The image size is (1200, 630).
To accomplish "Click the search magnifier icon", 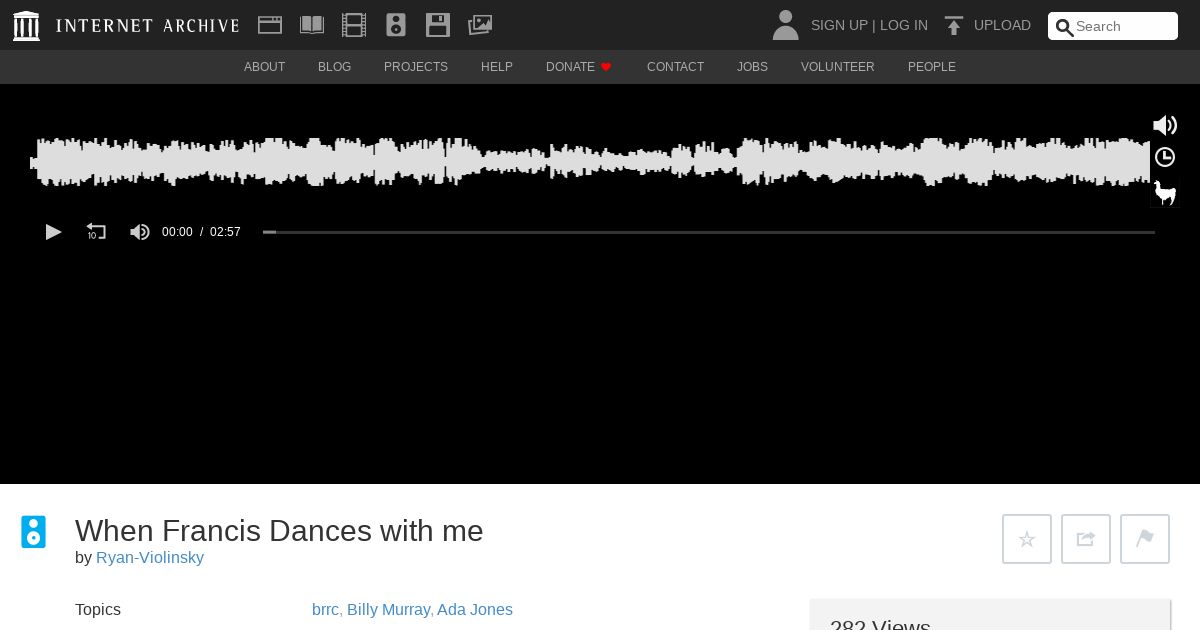I will (1065, 27).
